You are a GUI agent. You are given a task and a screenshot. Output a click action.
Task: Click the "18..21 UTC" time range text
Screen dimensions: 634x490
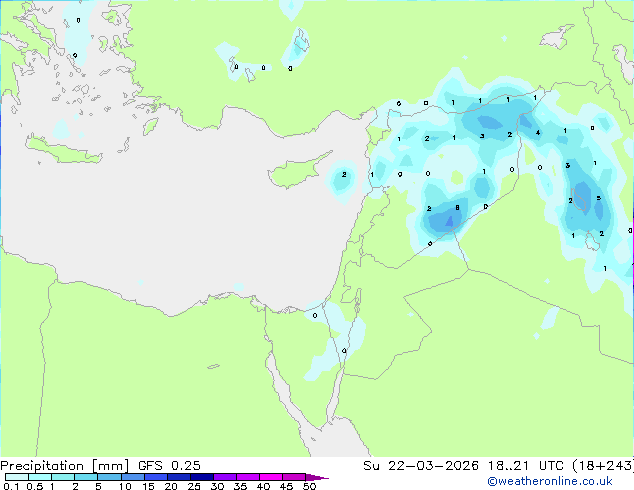click(x=526, y=466)
